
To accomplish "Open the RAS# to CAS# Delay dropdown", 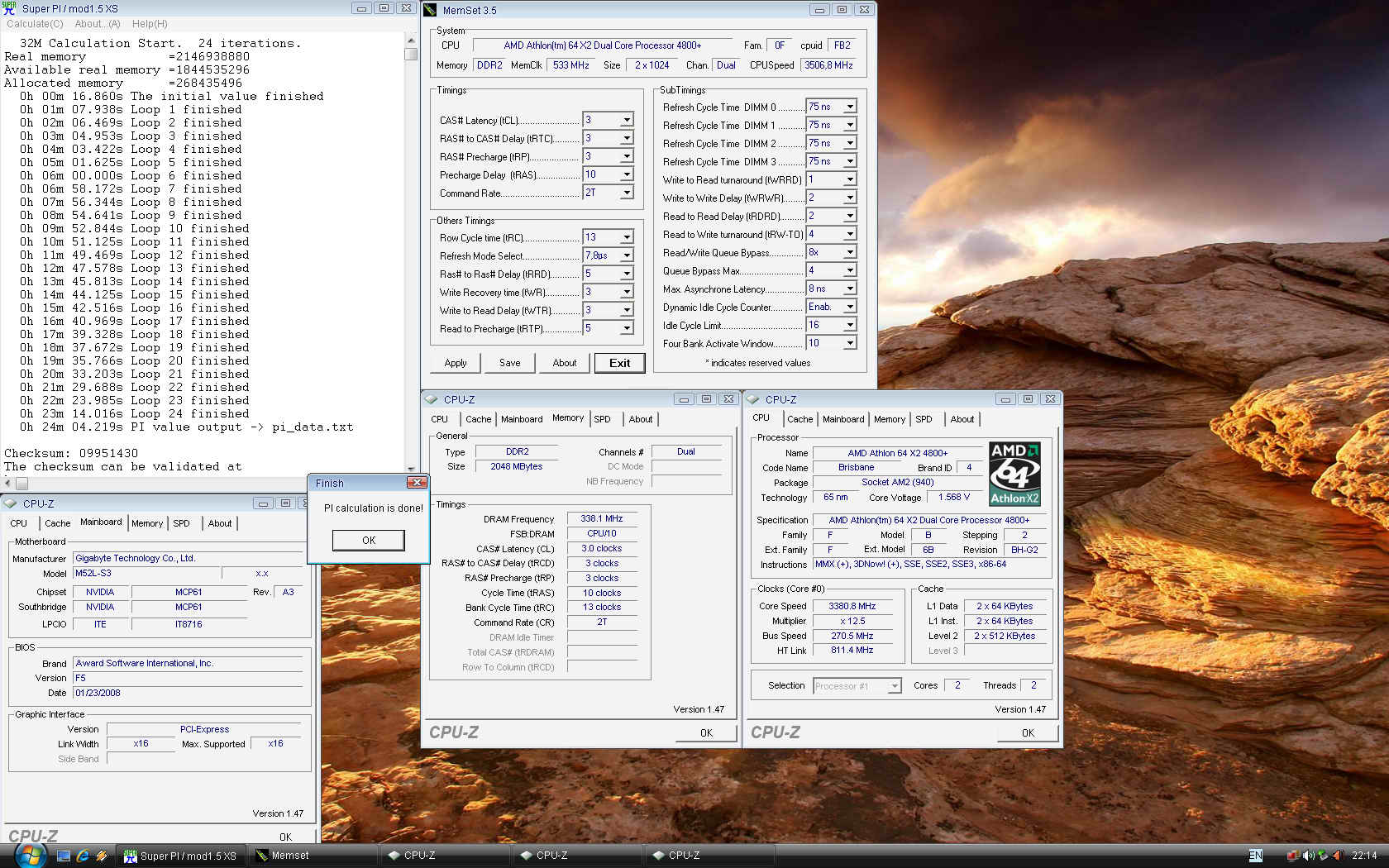I will pyautogui.click(x=627, y=138).
